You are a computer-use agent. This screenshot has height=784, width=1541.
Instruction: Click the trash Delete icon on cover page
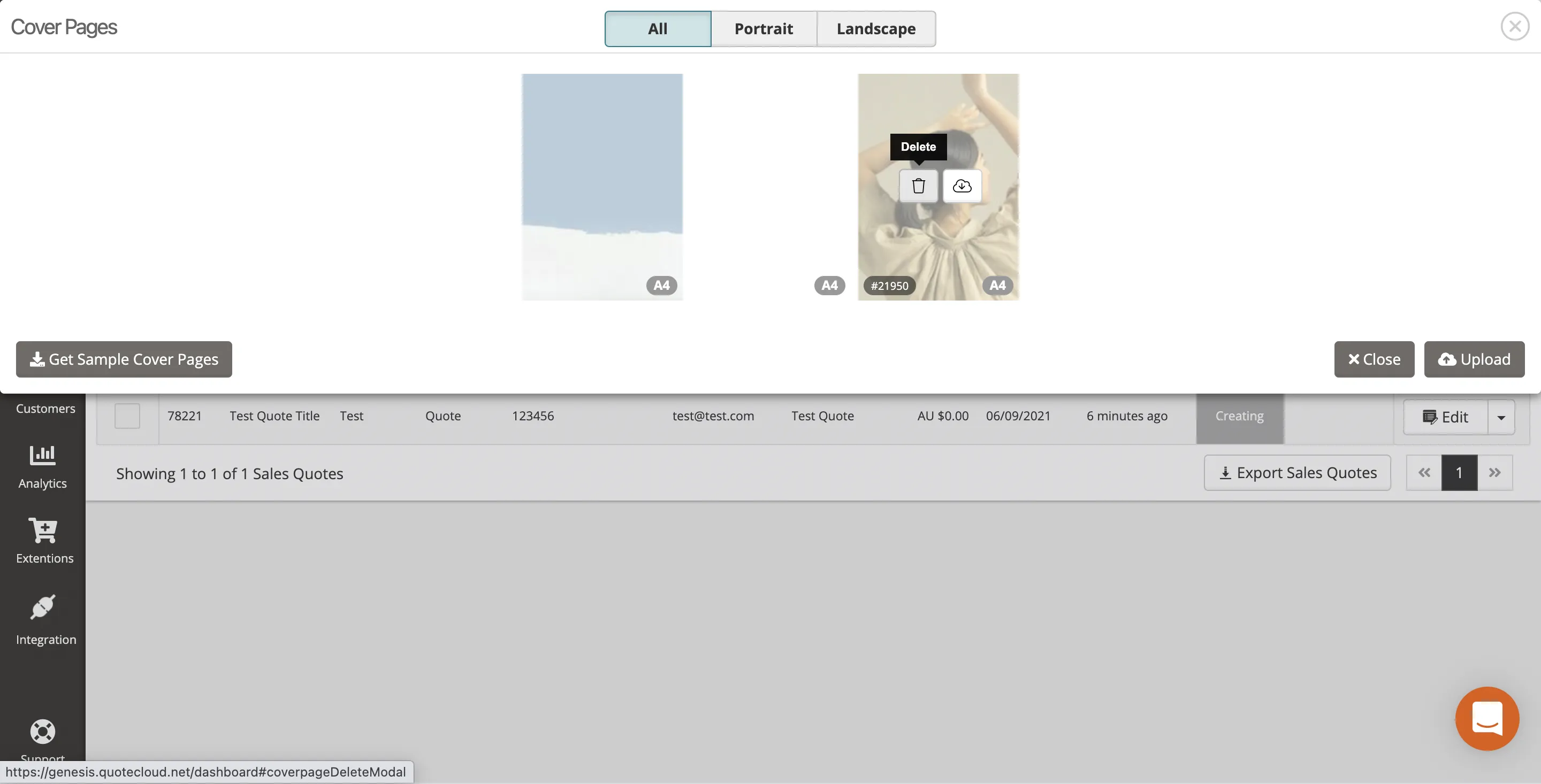pyautogui.click(x=918, y=186)
